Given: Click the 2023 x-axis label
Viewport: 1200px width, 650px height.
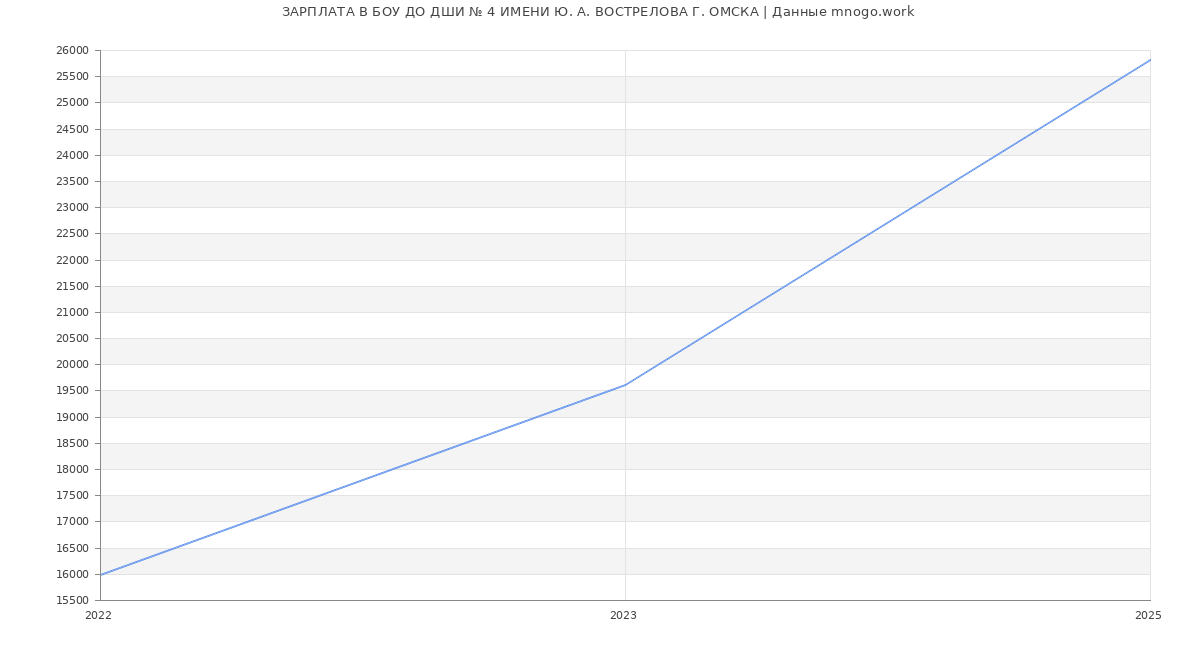Looking at the screenshot, I should coord(623,616).
